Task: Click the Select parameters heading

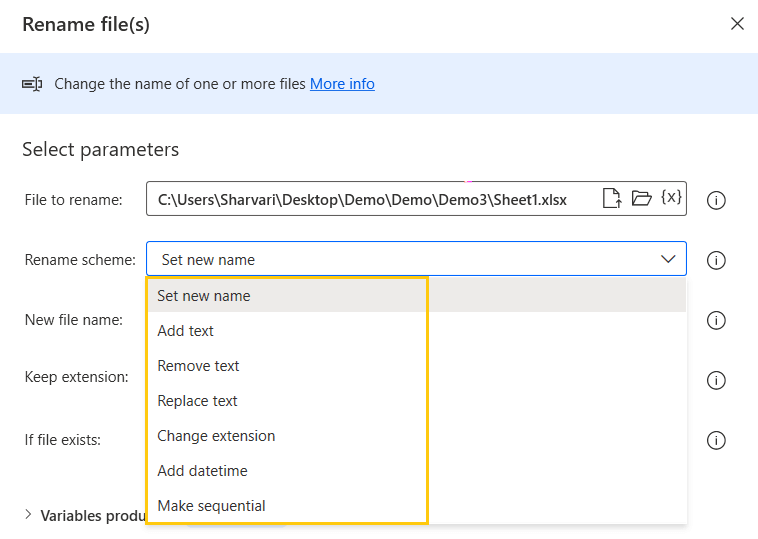Action: coord(101,150)
